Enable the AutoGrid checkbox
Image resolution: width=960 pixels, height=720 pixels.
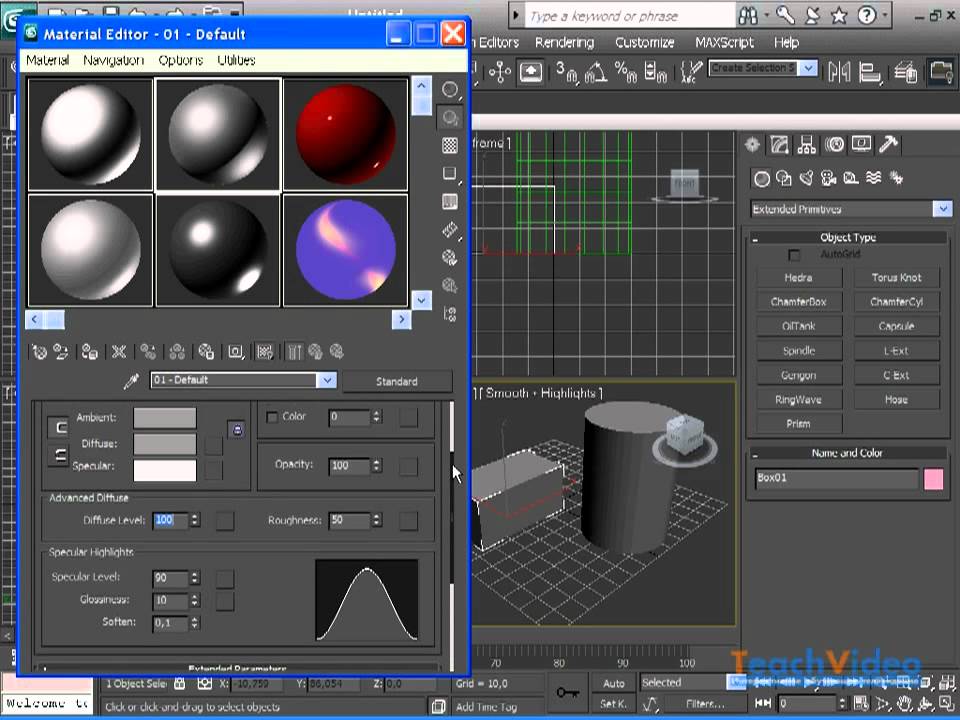click(x=794, y=255)
